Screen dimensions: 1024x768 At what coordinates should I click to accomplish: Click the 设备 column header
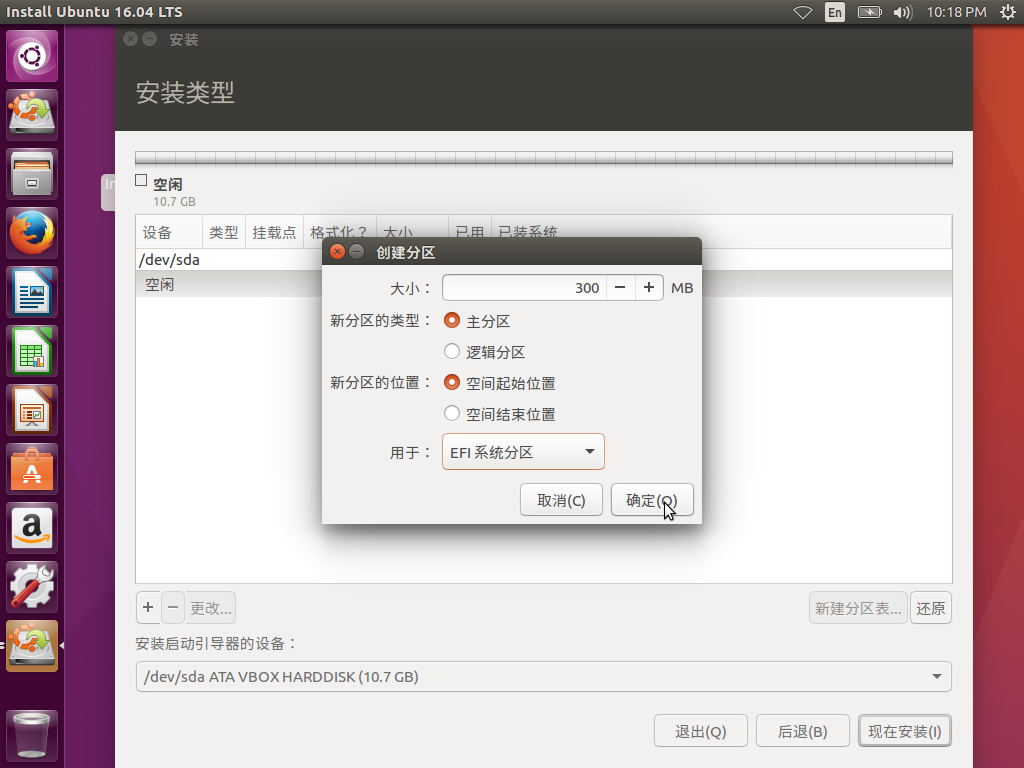(x=169, y=232)
